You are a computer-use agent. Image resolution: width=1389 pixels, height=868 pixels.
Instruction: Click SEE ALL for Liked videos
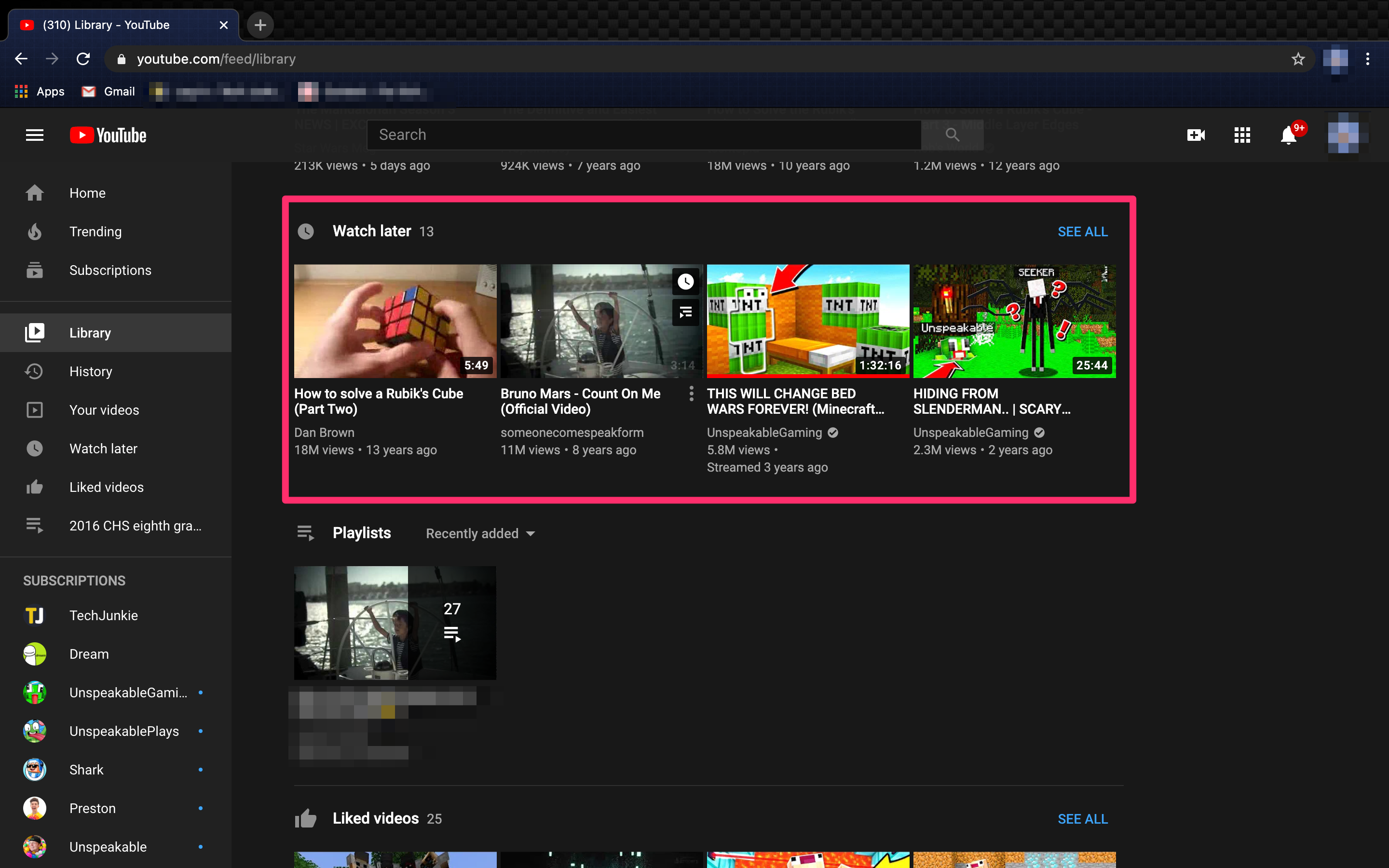pyautogui.click(x=1082, y=819)
